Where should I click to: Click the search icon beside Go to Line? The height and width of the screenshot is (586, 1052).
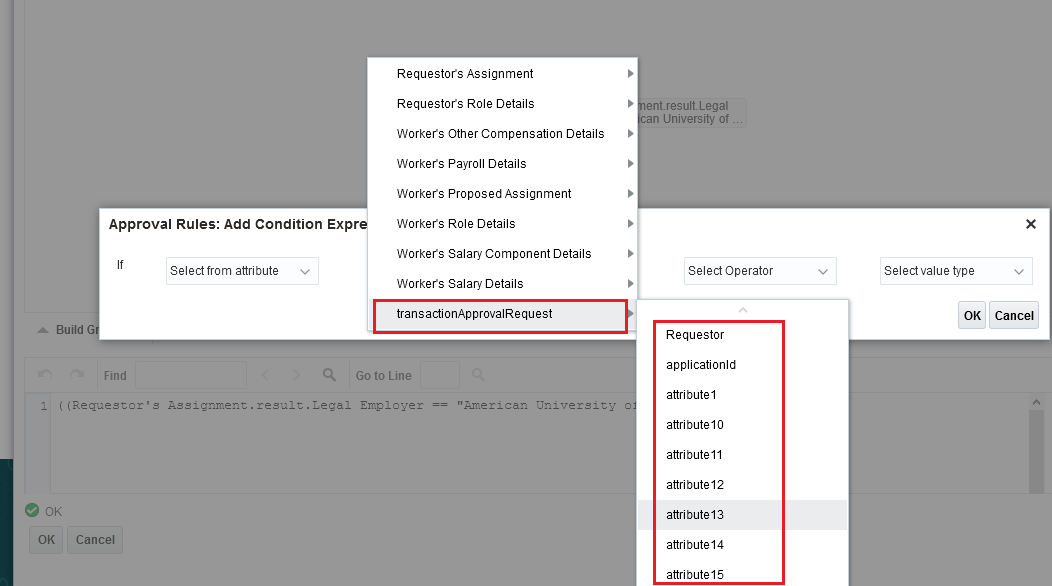(x=478, y=375)
